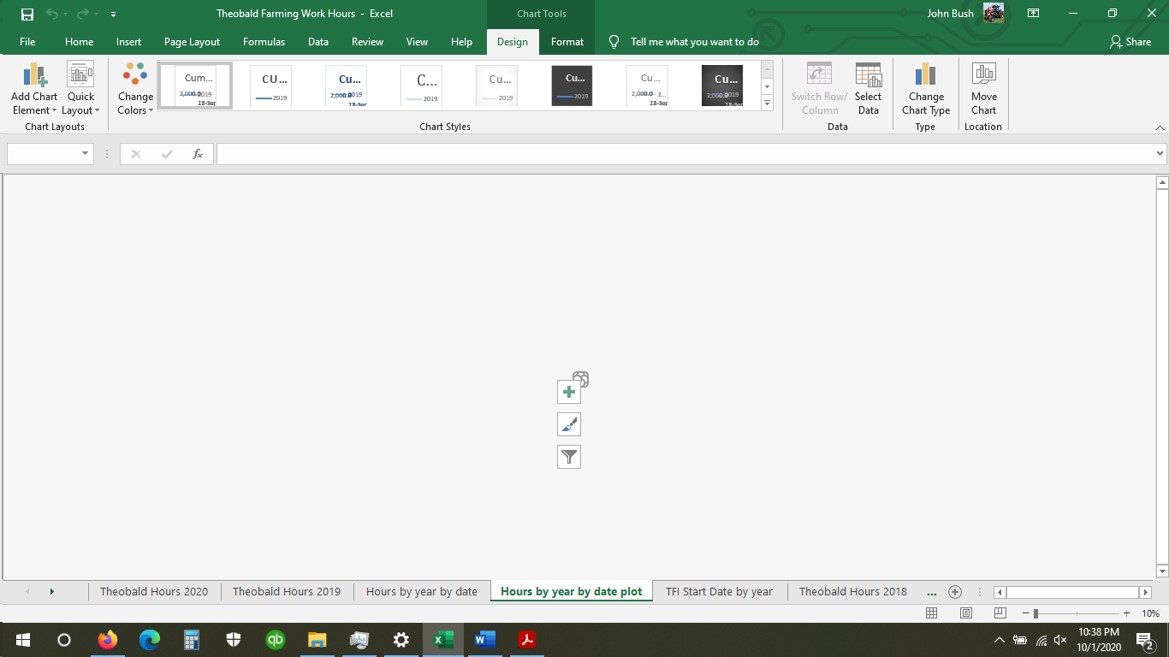The image size is (1169, 657).
Task: Expand the Chart Styles gallery with More arrow
Action: pos(766,103)
